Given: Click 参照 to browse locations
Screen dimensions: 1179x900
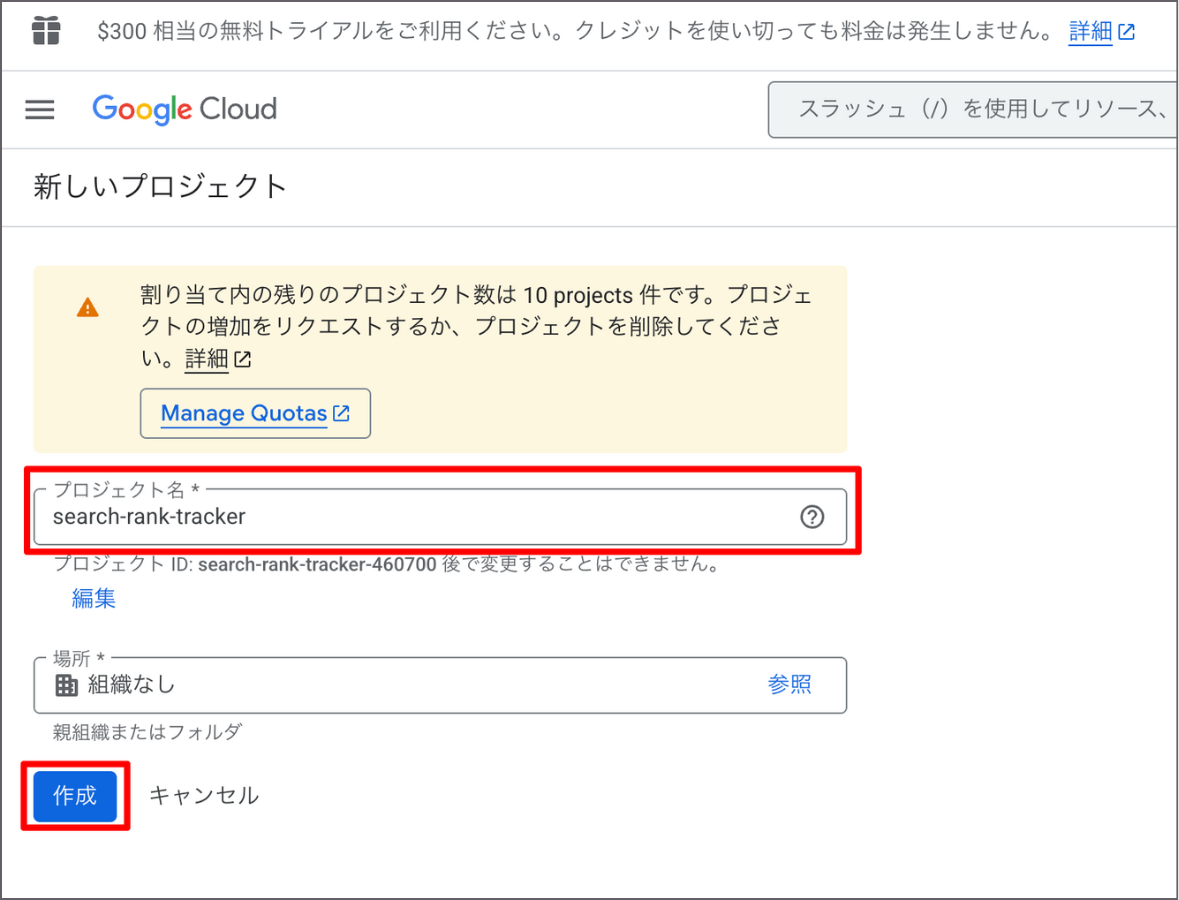Looking at the screenshot, I should [790, 684].
